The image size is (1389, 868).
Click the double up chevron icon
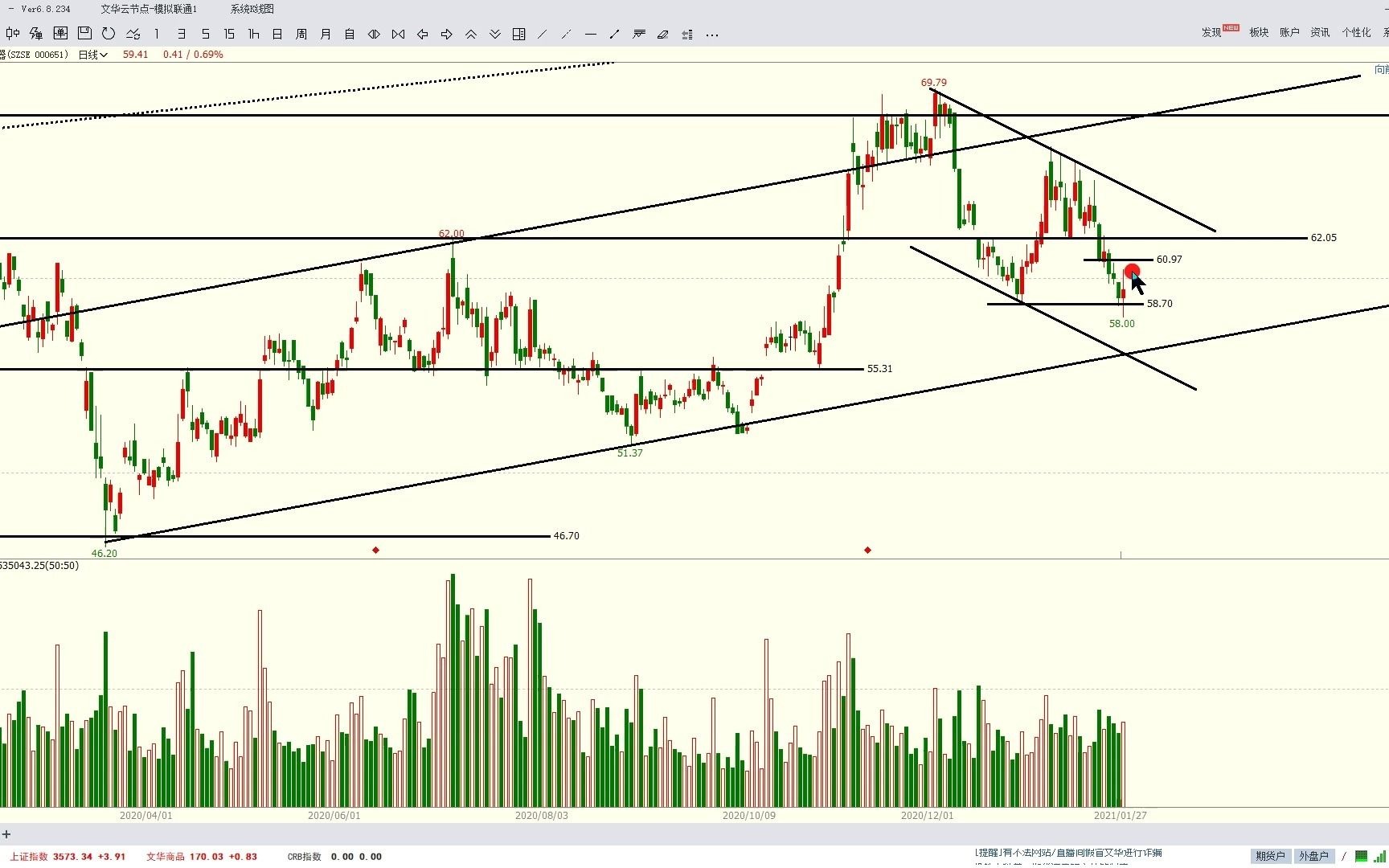pyautogui.click(x=470, y=34)
